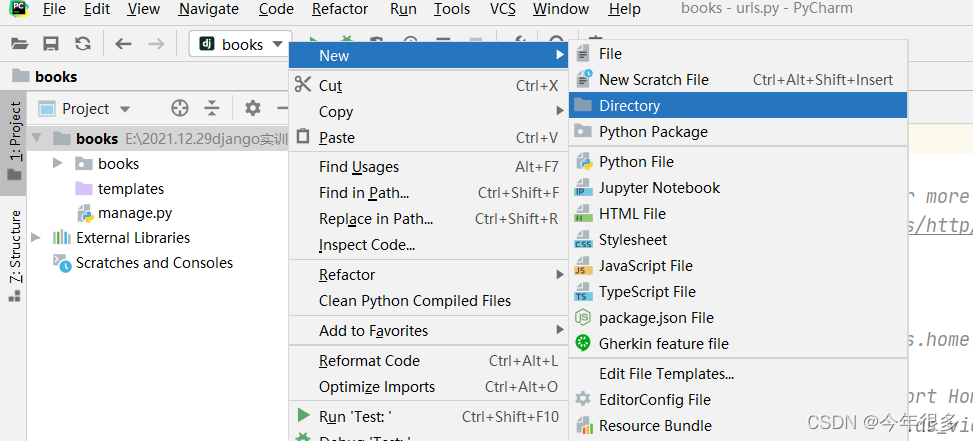
Task: Choose Edit File Templates...
Action: [x=738, y=374]
